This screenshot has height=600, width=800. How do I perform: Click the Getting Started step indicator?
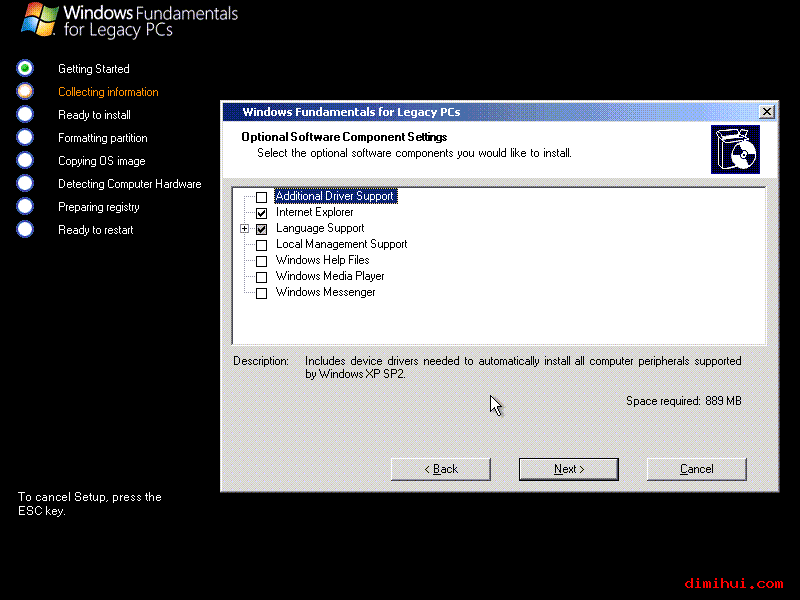click(x=25, y=68)
